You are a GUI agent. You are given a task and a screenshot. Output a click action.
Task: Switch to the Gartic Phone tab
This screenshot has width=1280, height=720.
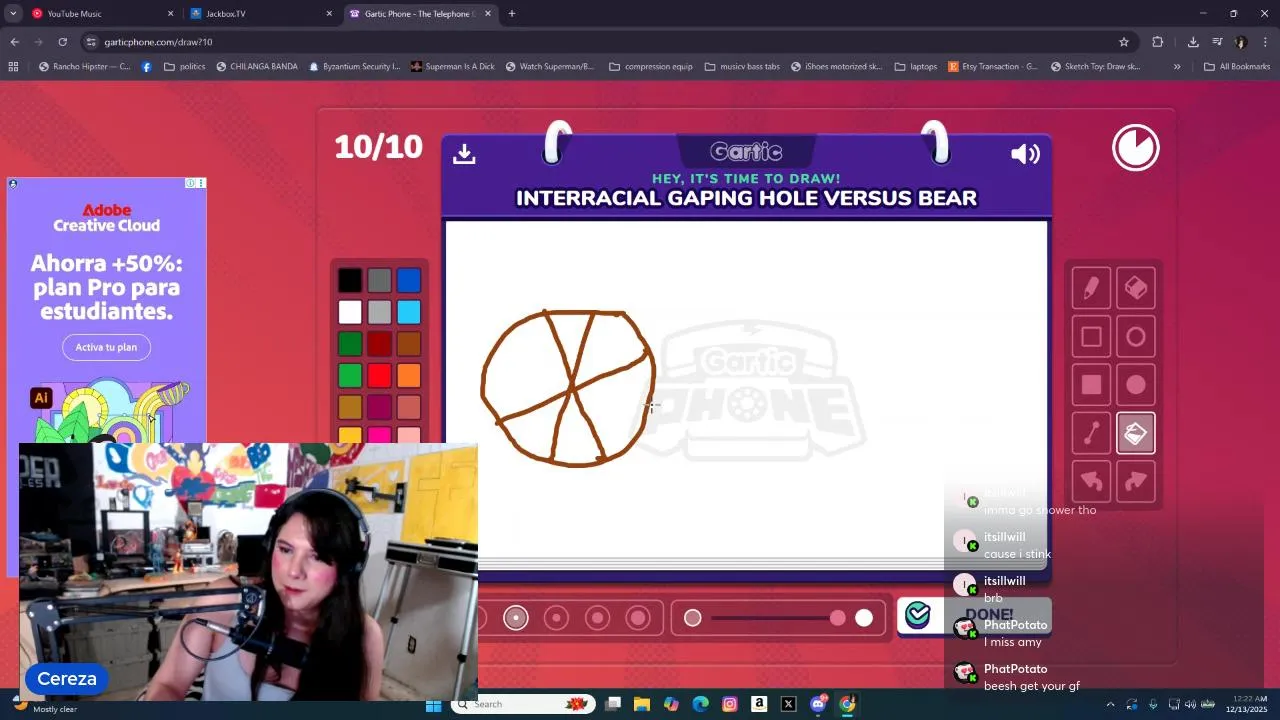pos(421,14)
